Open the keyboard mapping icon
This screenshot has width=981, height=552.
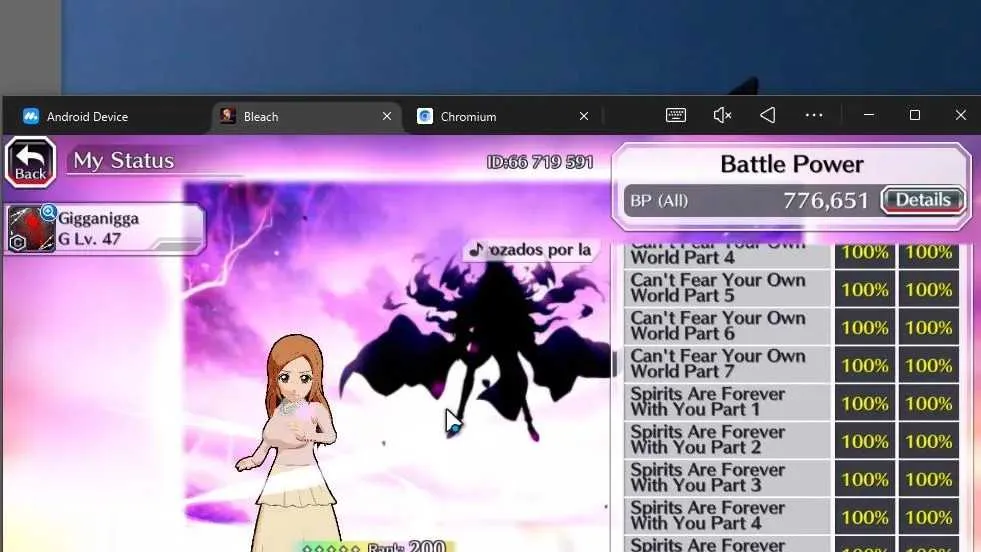coord(676,115)
